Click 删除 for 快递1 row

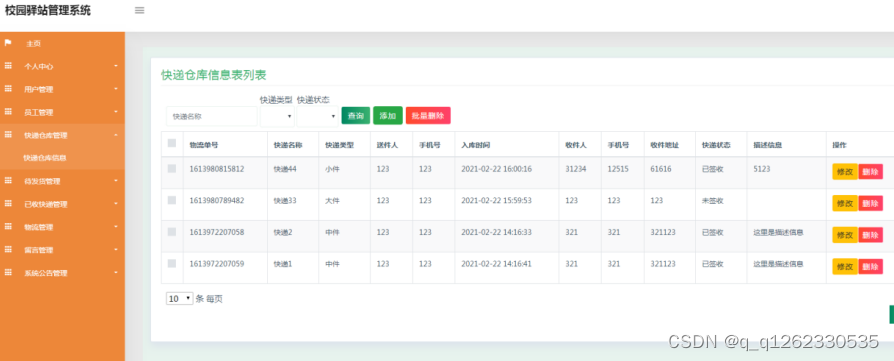point(871,266)
